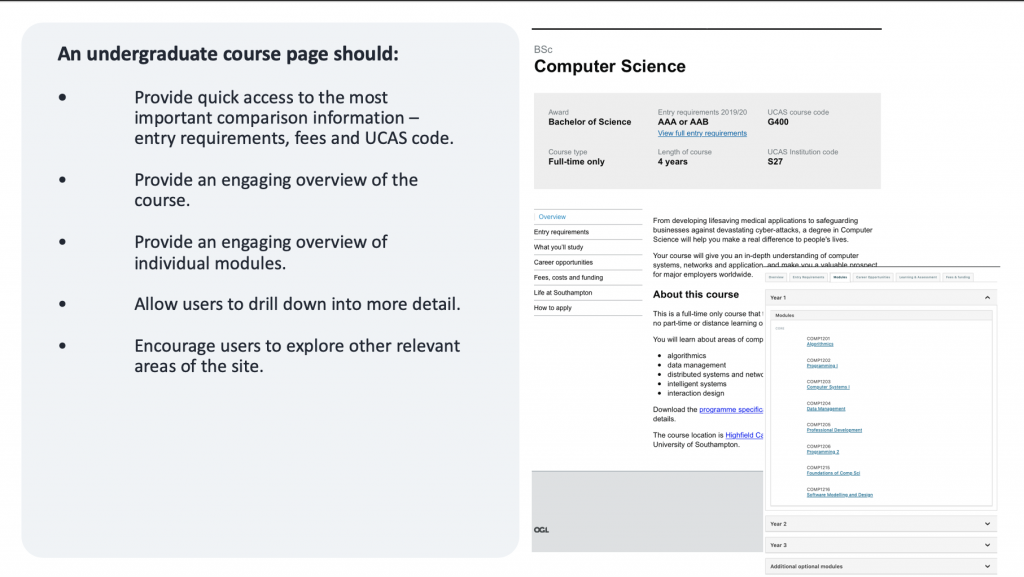This screenshot has height=577, width=1024.
Task: Navigate to Life at Southampton
Action: 563,292
